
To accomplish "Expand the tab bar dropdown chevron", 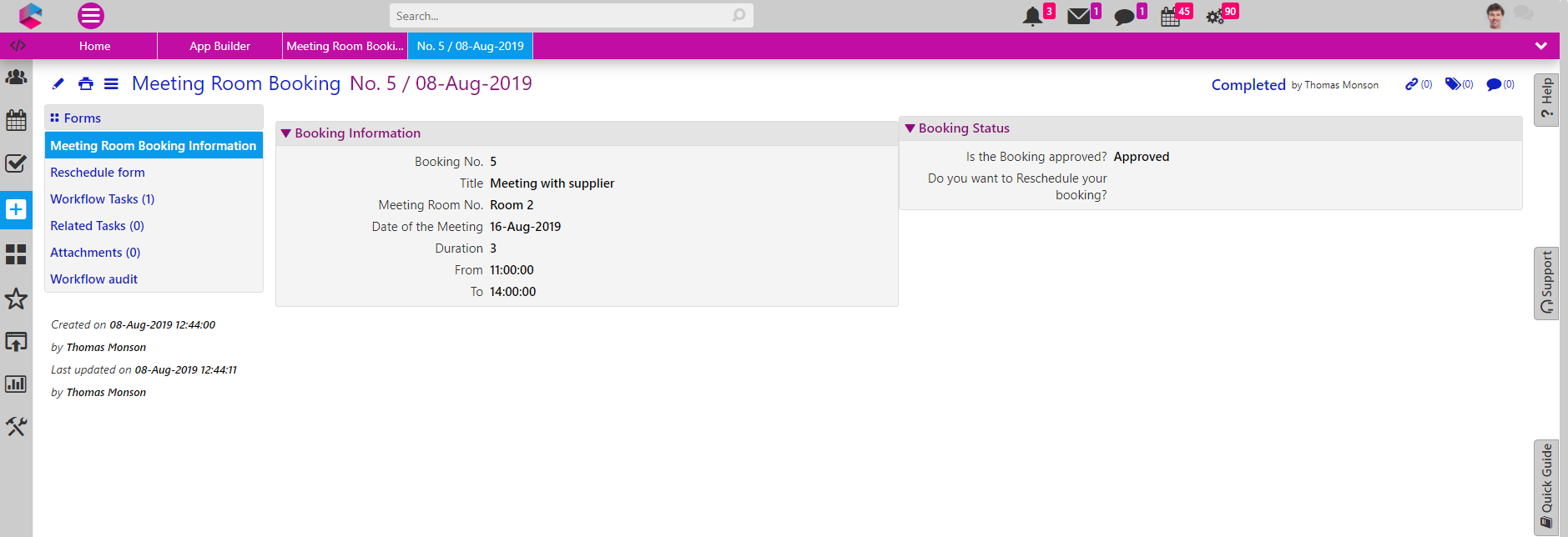I will 1540,46.
